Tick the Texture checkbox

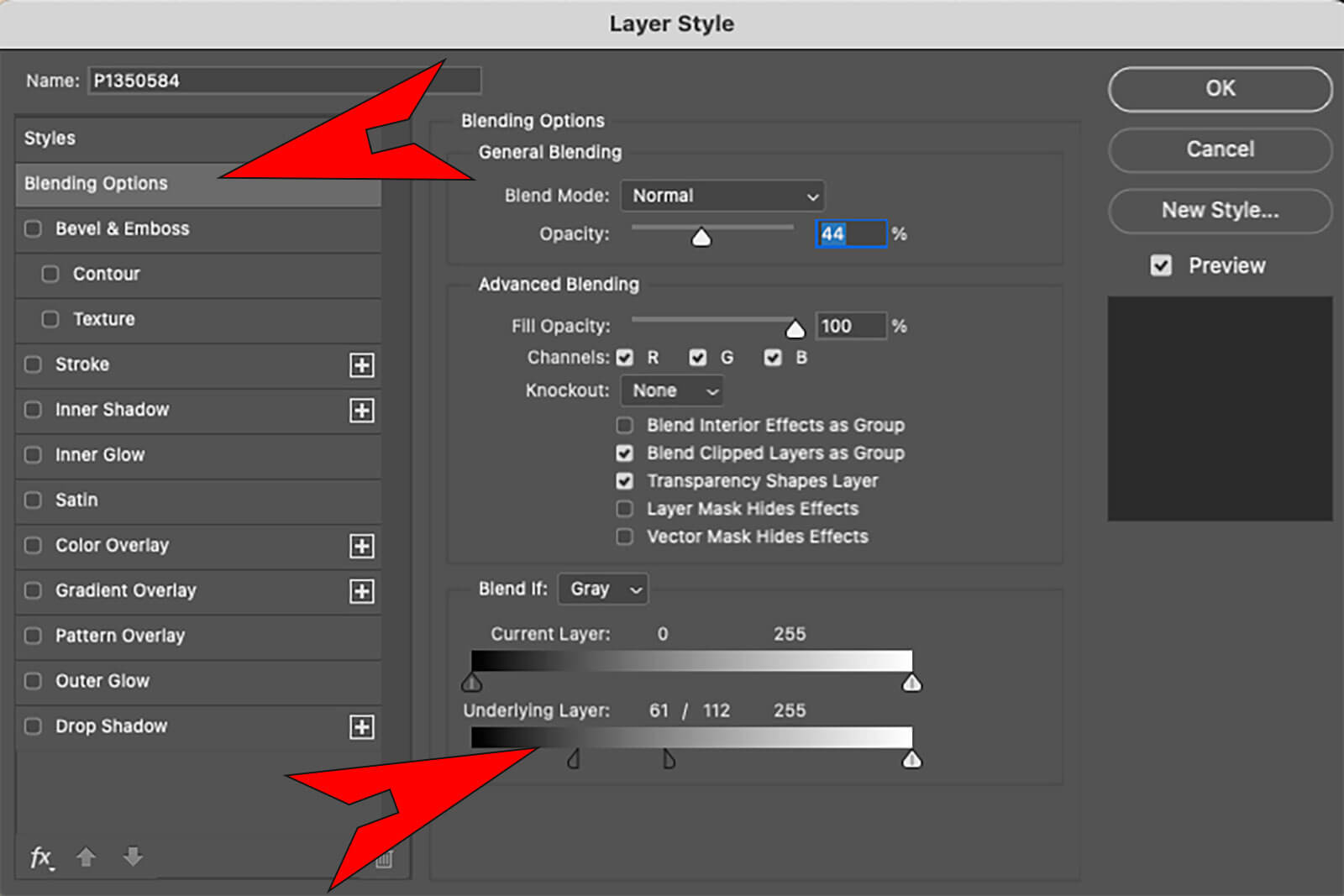click(50, 319)
